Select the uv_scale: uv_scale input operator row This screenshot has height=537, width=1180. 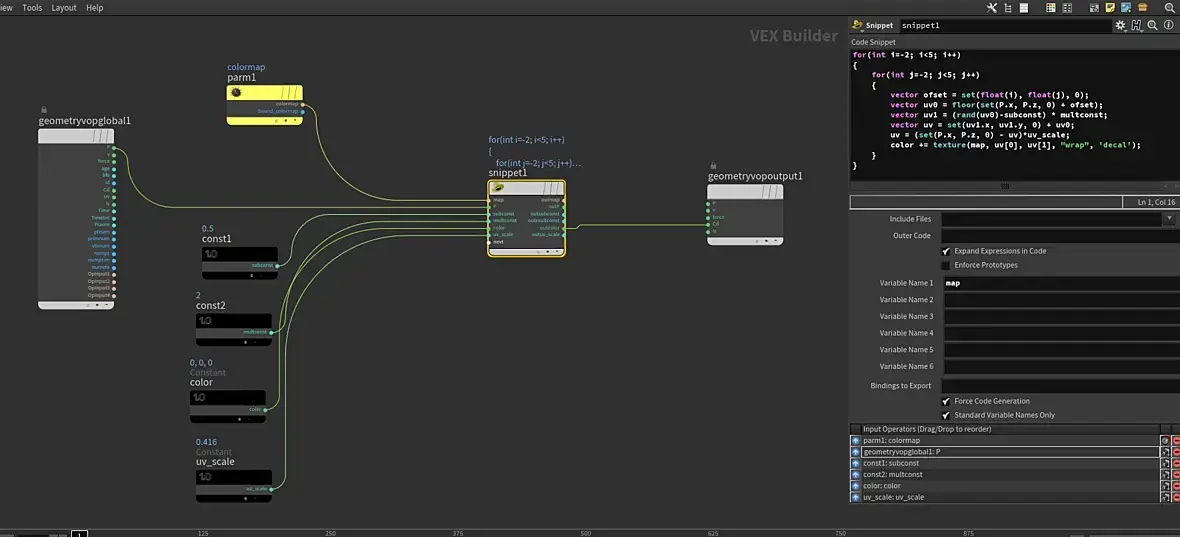pos(1005,497)
